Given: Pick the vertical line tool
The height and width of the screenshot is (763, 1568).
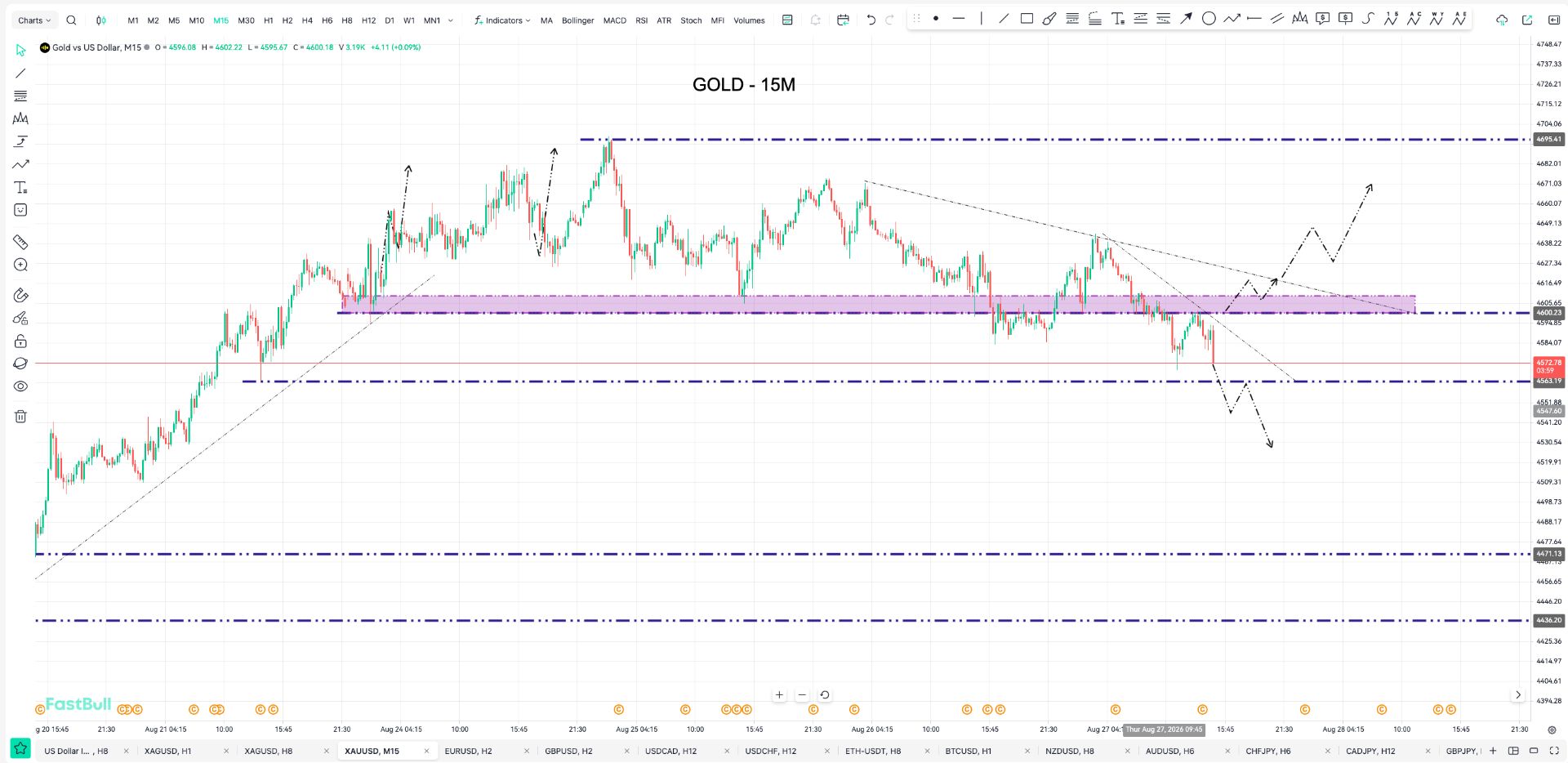Looking at the screenshot, I should tap(982, 19).
